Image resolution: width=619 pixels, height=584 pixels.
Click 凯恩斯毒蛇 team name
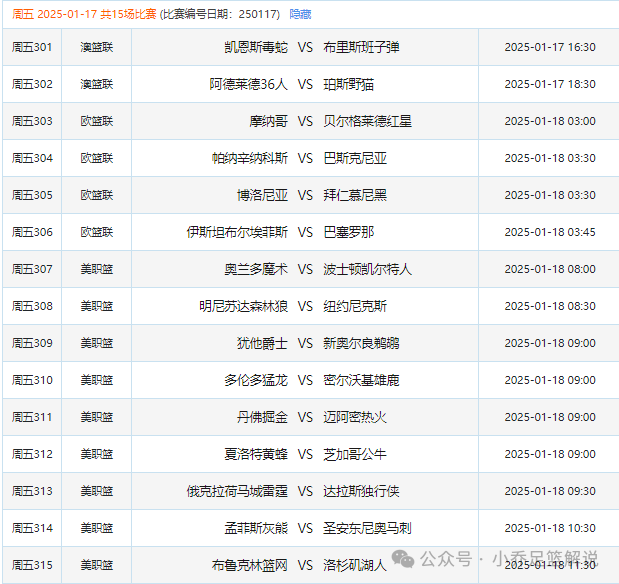click(x=256, y=47)
